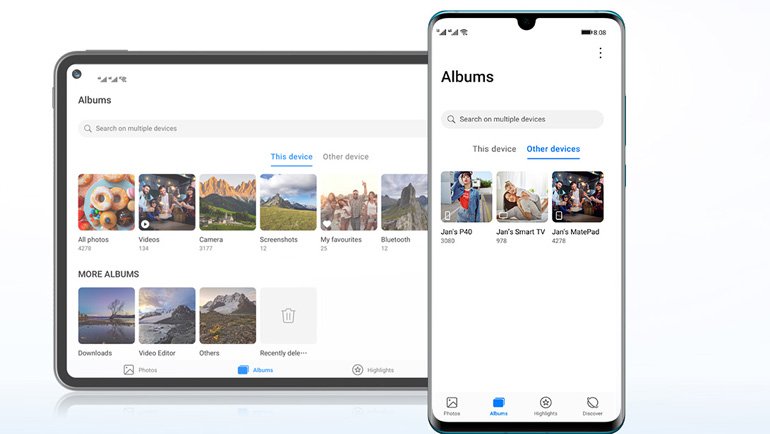Image resolution: width=770 pixels, height=434 pixels.
Task: Open the phone's Jan's P40 album thumbnail
Action: point(466,197)
